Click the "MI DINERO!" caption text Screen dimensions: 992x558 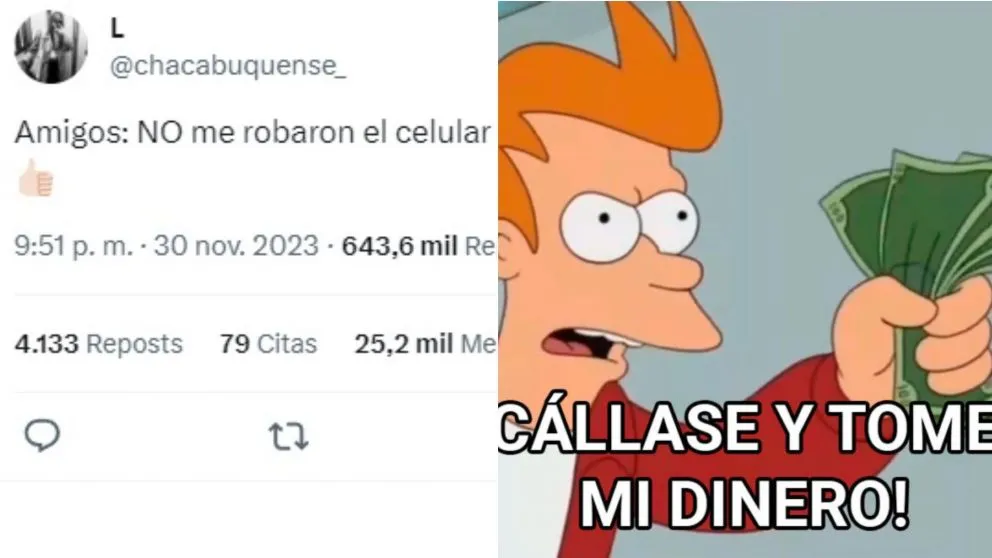pyautogui.click(x=745, y=504)
